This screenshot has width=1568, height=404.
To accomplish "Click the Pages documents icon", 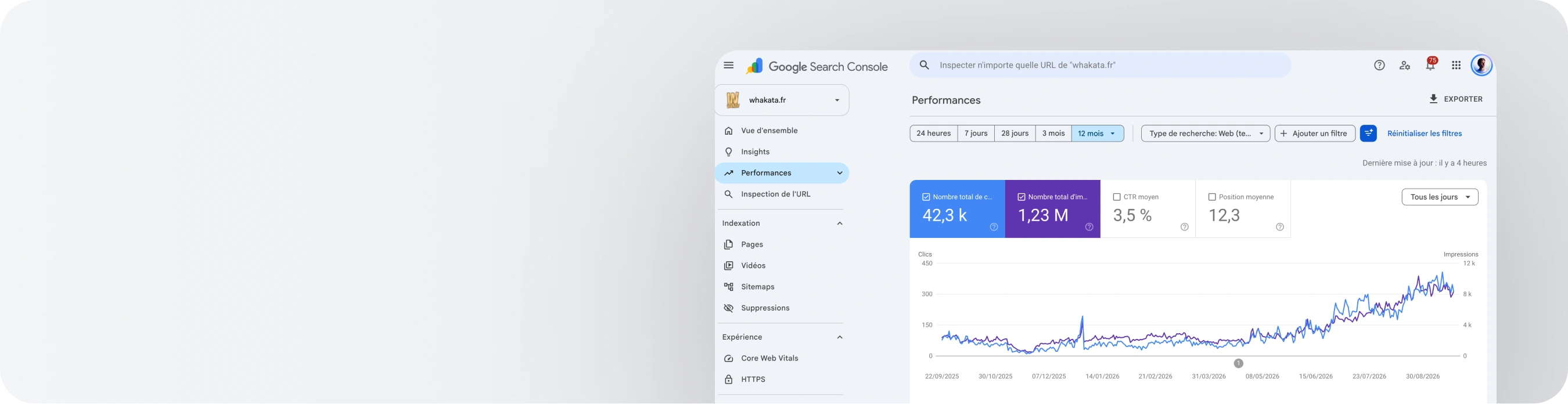I will pos(729,244).
